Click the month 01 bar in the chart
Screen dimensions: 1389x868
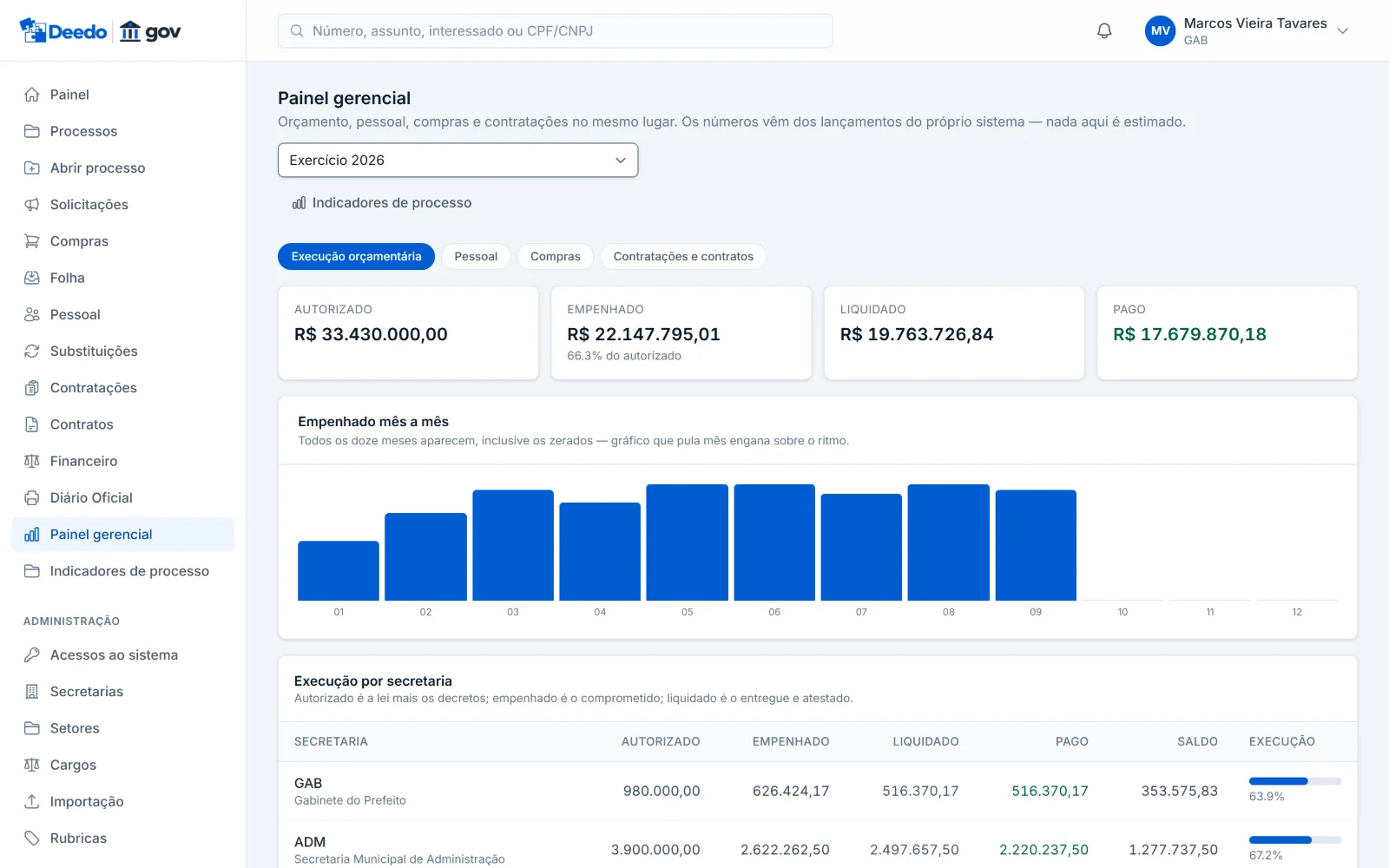pyautogui.click(x=339, y=571)
